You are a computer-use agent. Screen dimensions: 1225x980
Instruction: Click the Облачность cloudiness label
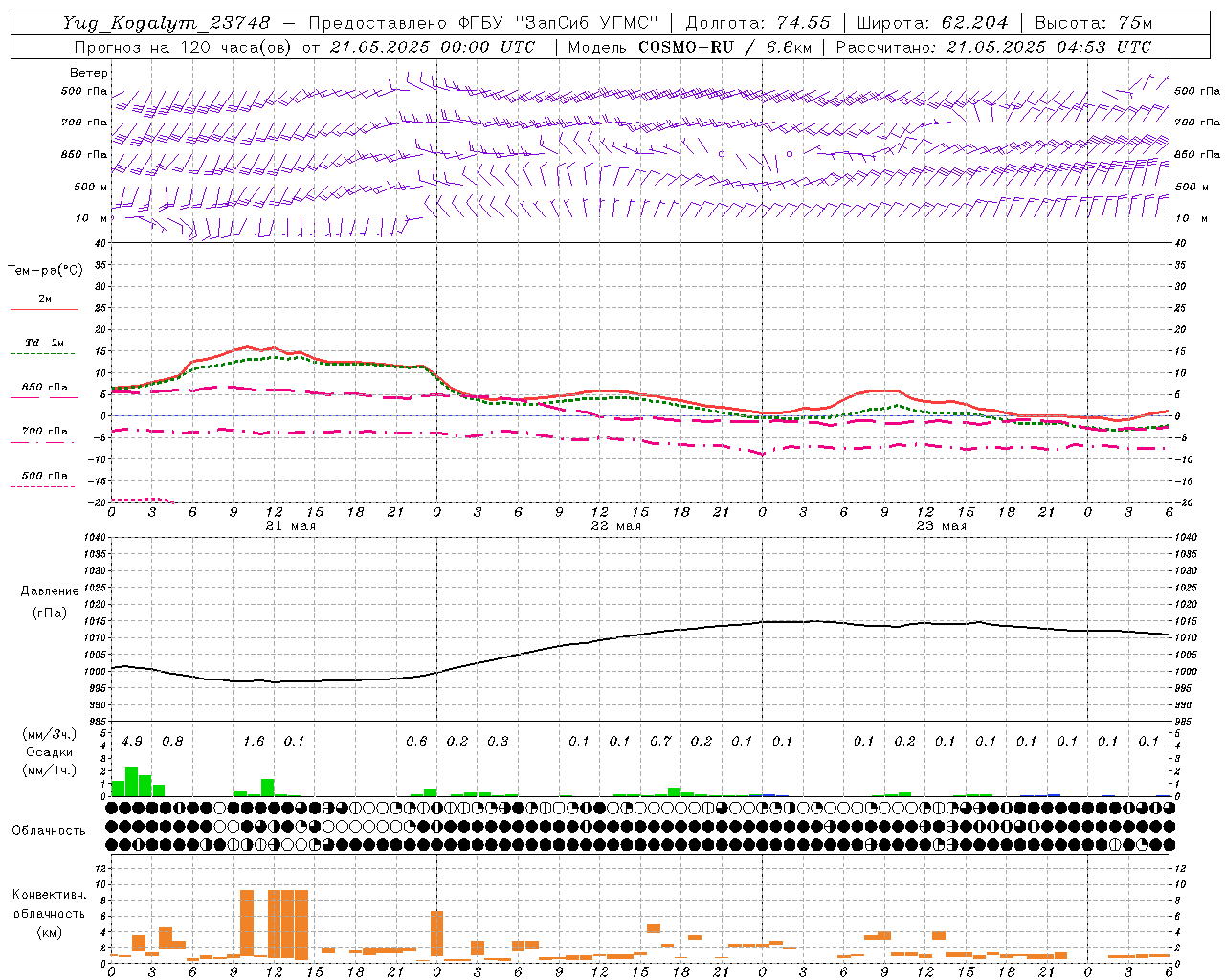[48, 831]
